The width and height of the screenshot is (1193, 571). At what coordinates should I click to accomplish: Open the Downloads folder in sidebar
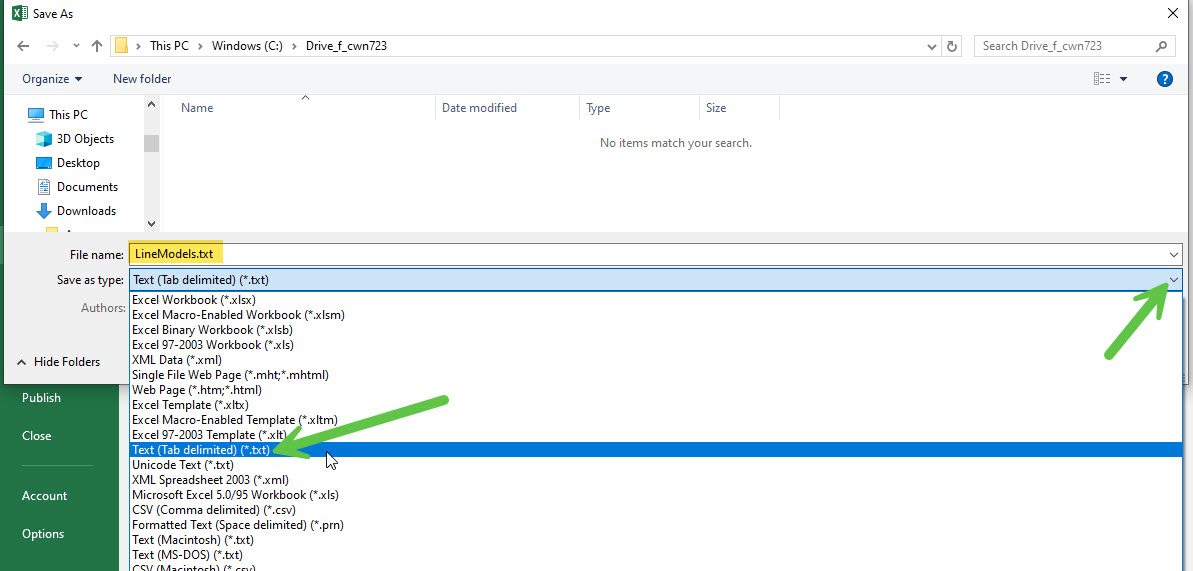[x=86, y=211]
